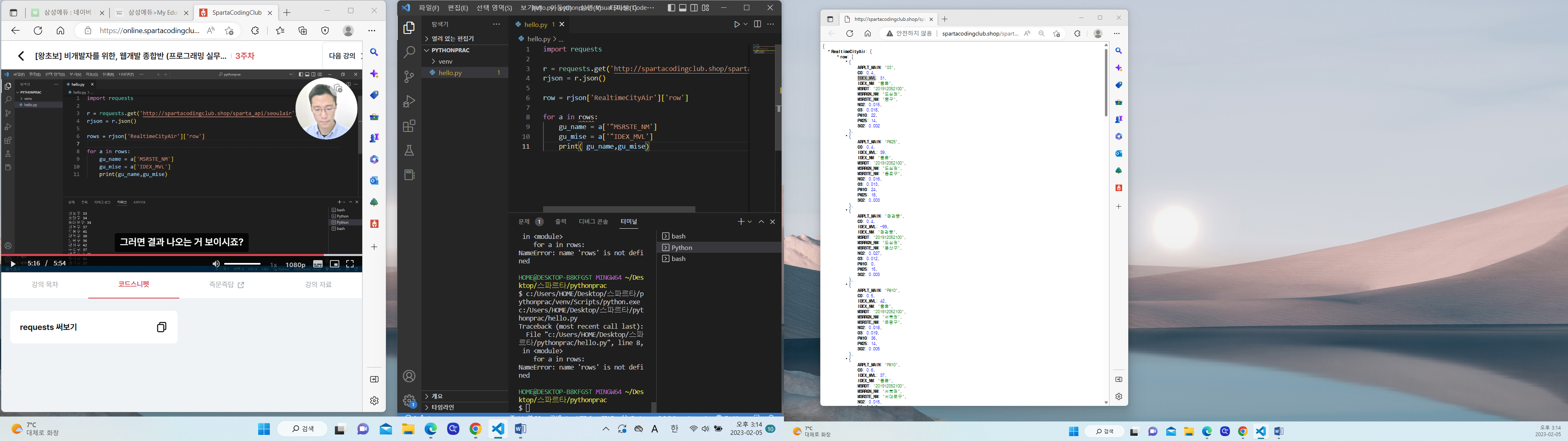Close the hello.py editor tab
Image resolution: width=1568 pixels, height=441 pixels.
(562, 24)
